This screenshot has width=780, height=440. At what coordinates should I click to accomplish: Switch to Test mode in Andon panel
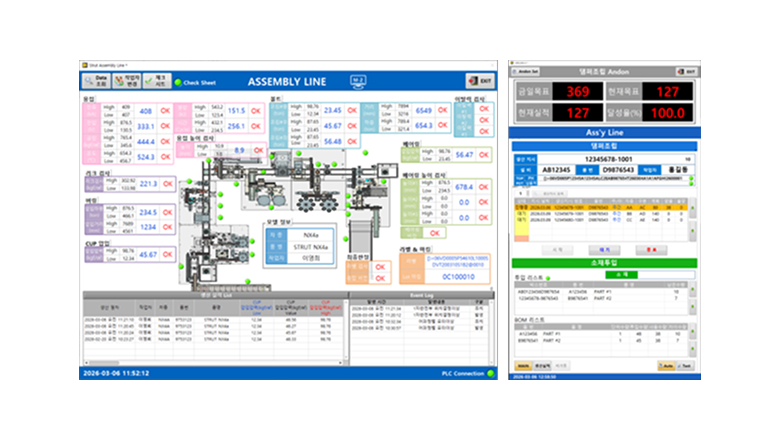685,366
